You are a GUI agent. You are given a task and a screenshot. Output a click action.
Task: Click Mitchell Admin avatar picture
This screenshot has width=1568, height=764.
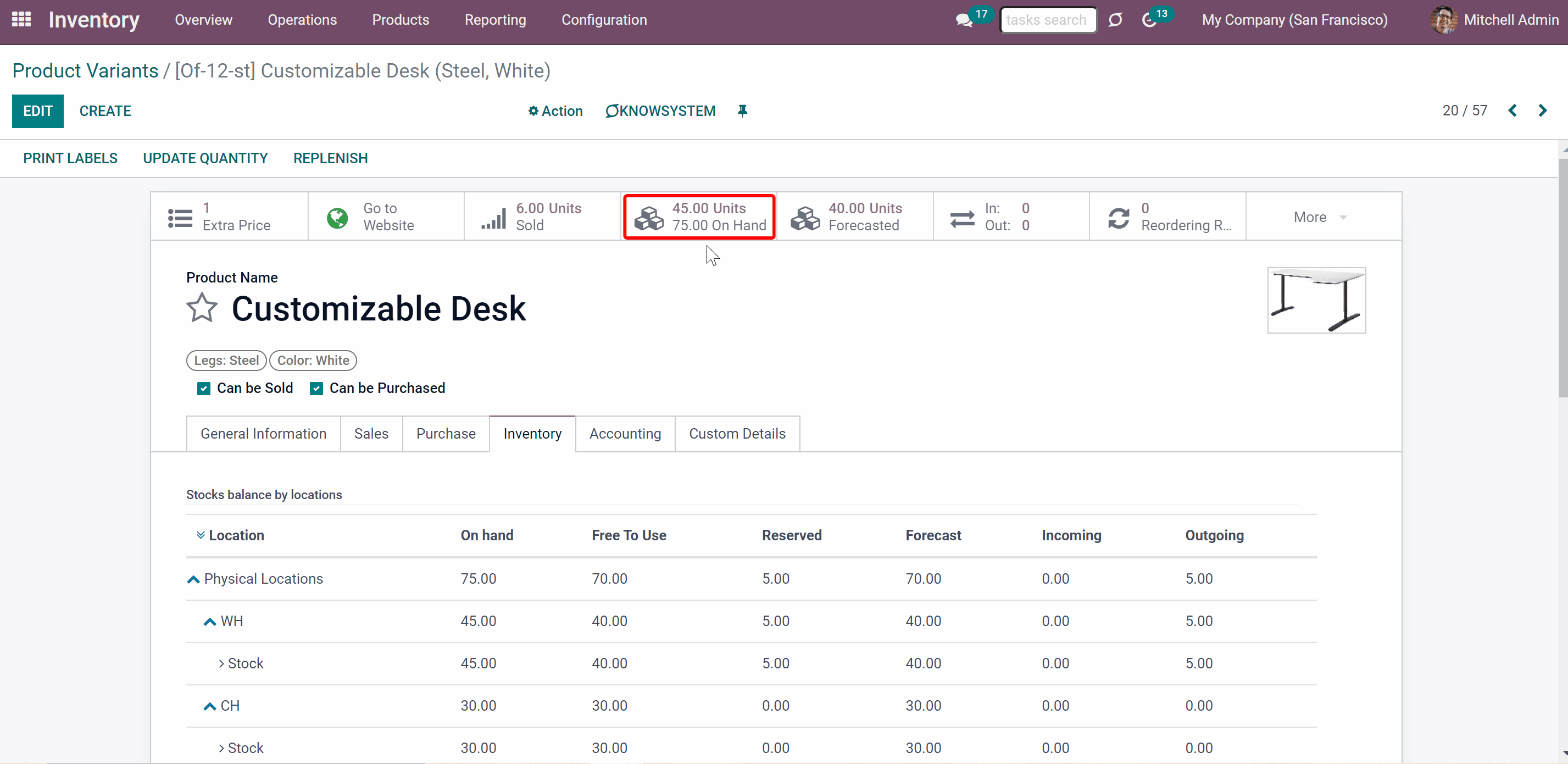(1443, 20)
